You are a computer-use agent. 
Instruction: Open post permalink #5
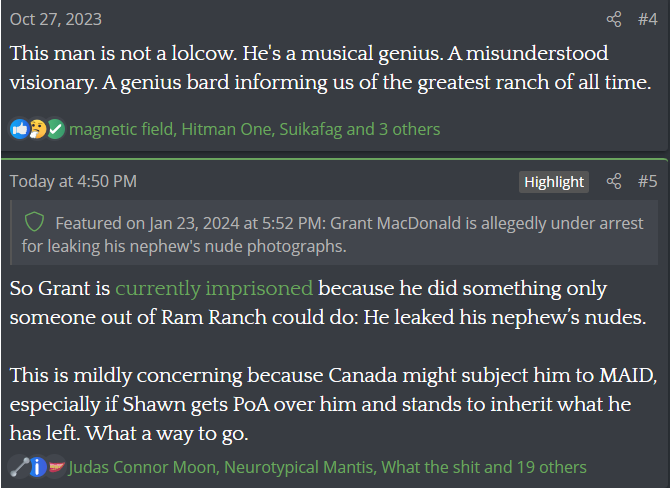point(647,181)
